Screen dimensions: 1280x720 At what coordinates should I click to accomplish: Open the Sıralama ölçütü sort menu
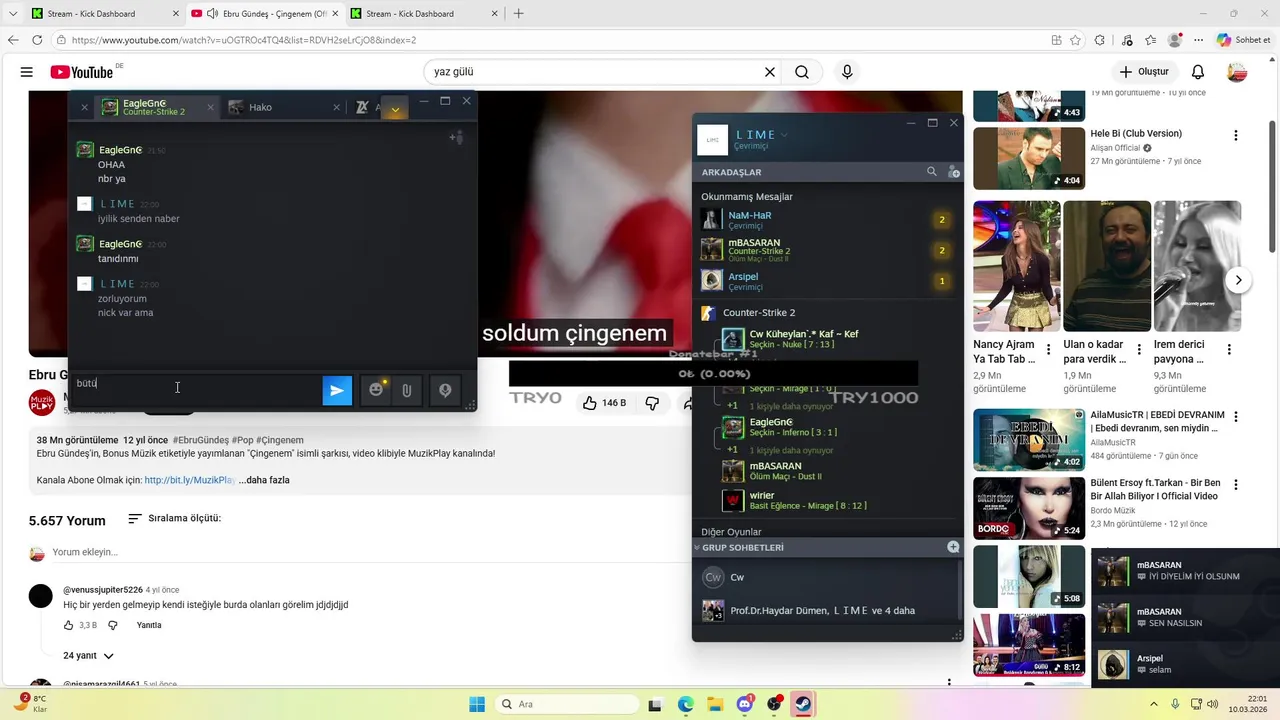coord(174,519)
